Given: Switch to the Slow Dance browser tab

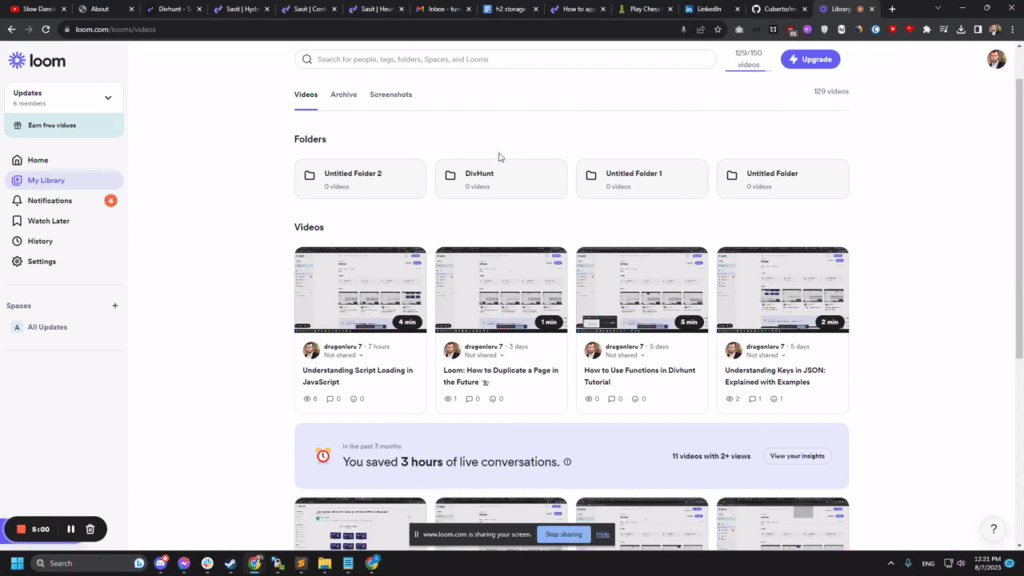Looking at the screenshot, I should 37,9.
